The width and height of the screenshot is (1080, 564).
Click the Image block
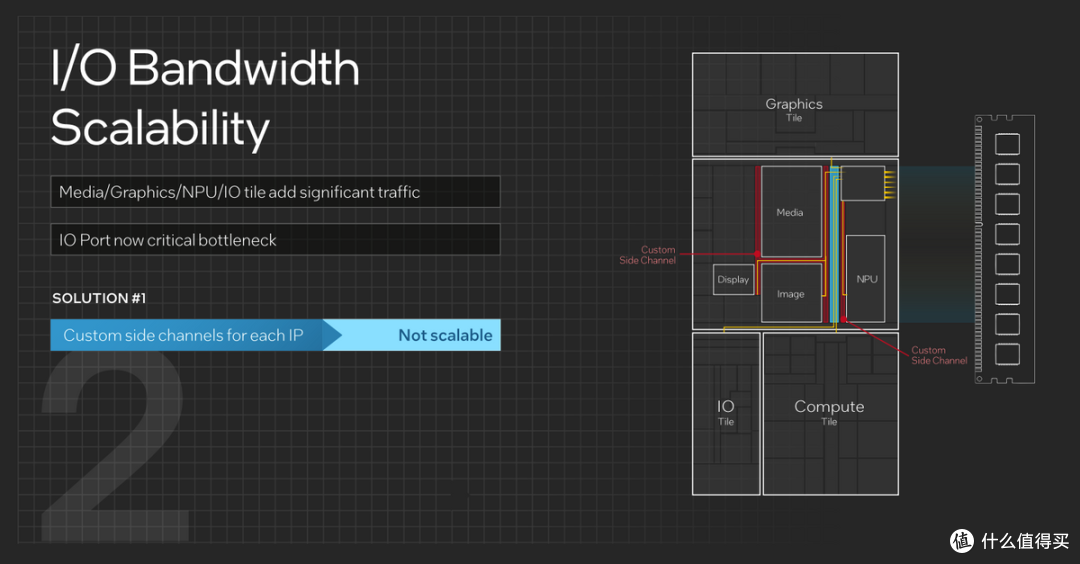[791, 293]
